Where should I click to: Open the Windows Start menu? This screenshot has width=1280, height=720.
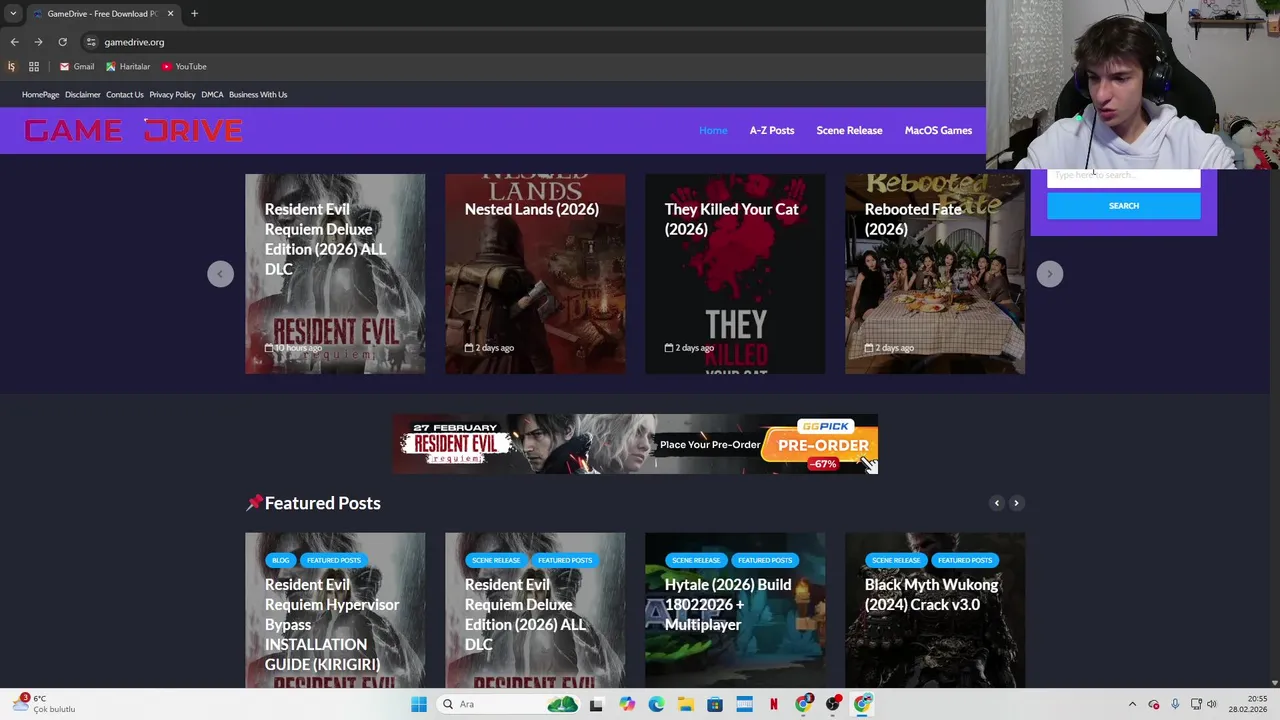coord(419,704)
